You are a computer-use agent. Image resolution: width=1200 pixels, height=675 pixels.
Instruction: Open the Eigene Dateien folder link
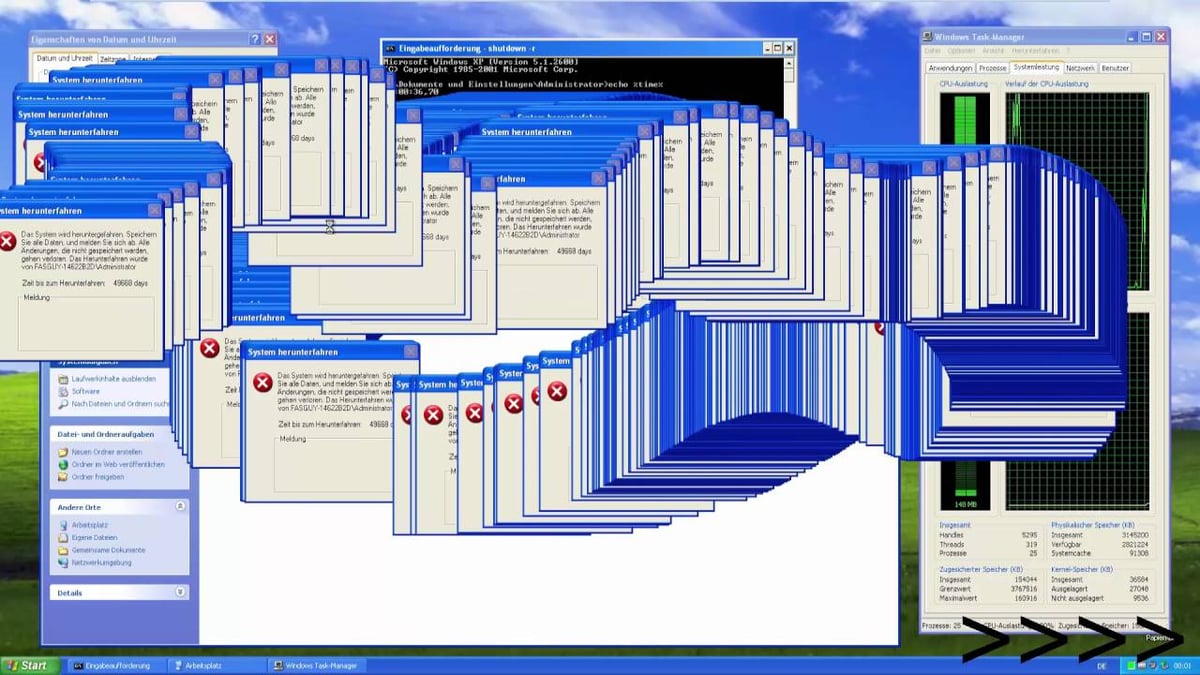[x=94, y=538]
